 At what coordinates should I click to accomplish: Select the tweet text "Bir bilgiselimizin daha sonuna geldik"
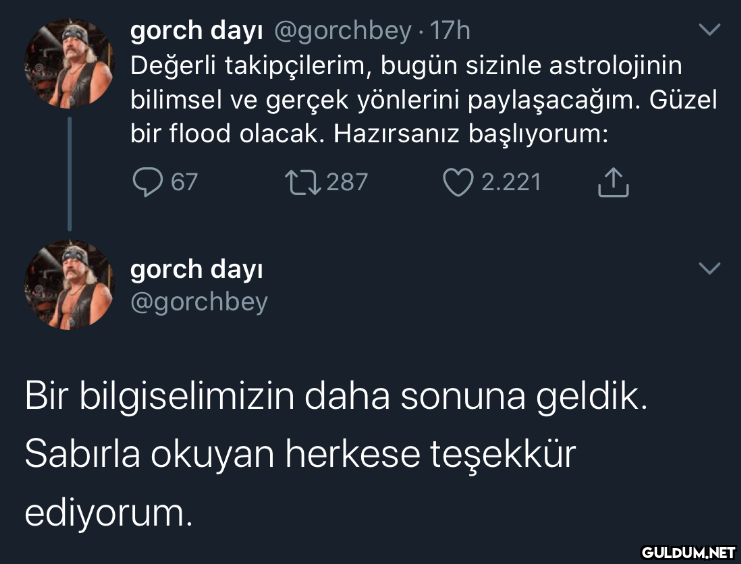coord(336,397)
